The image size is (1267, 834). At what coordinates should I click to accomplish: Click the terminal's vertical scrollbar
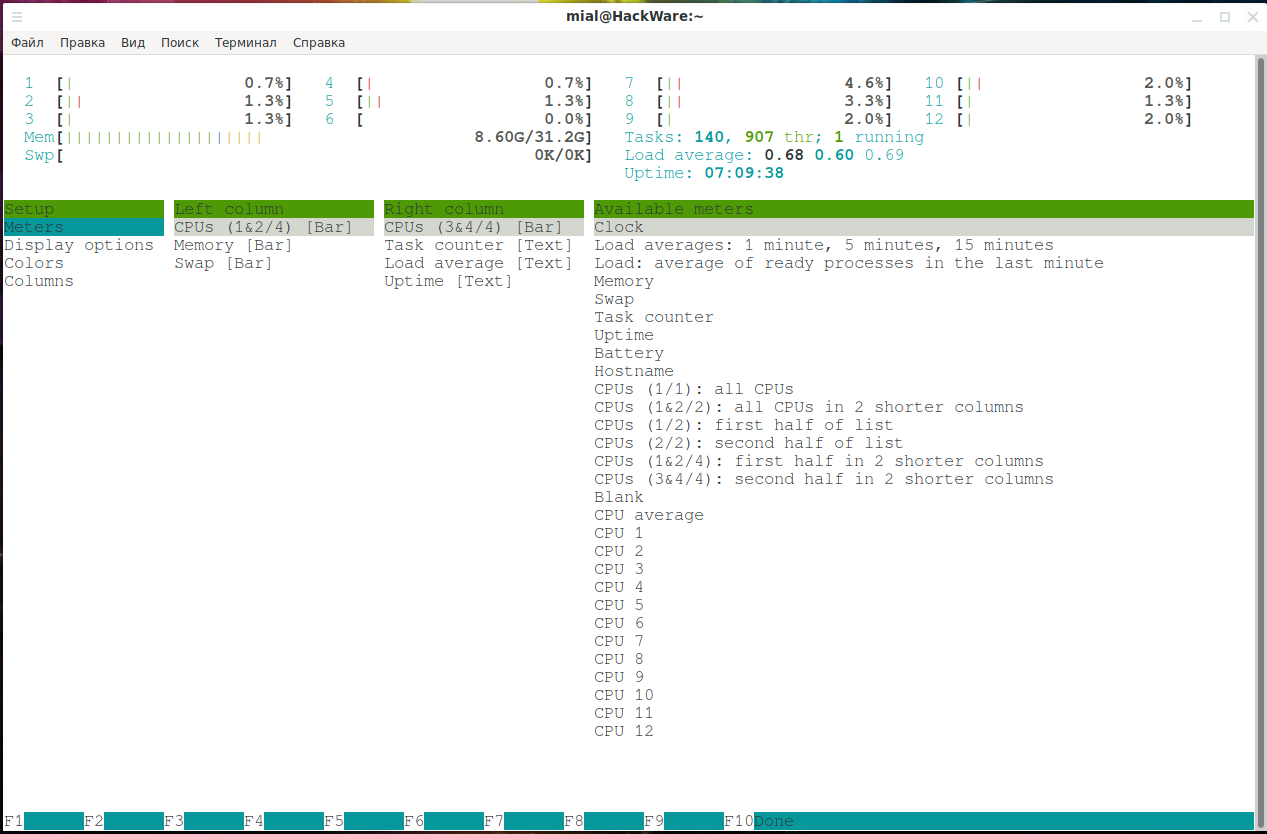tap(1260, 444)
